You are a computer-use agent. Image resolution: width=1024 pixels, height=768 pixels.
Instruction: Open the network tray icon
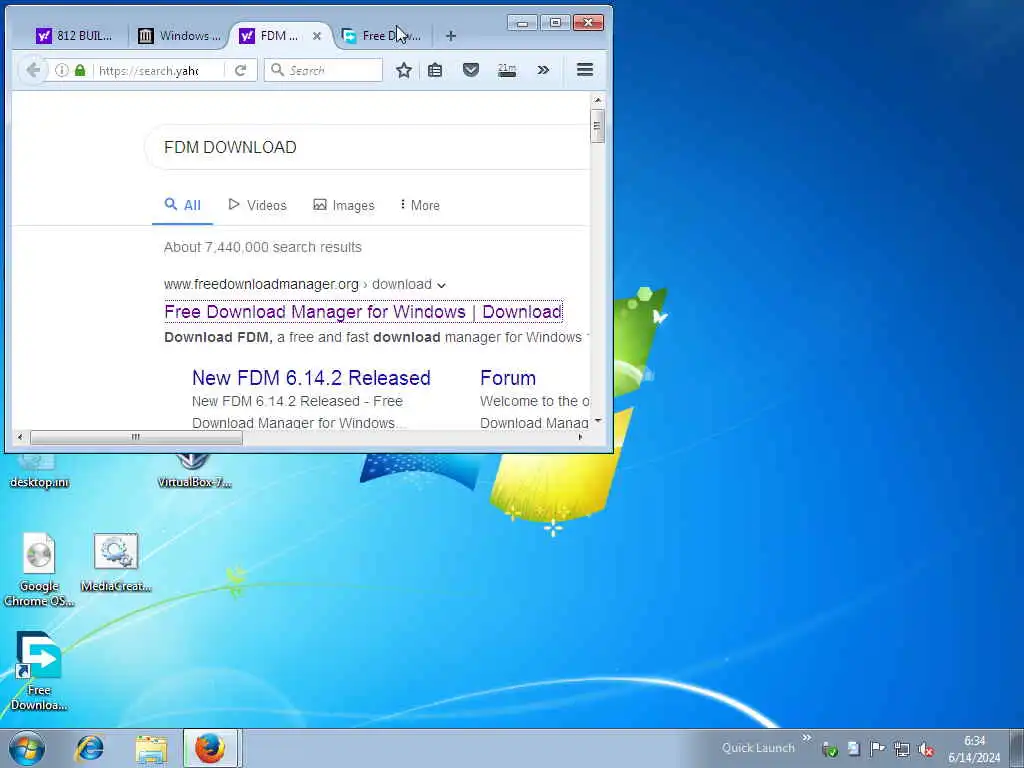pos(902,749)
